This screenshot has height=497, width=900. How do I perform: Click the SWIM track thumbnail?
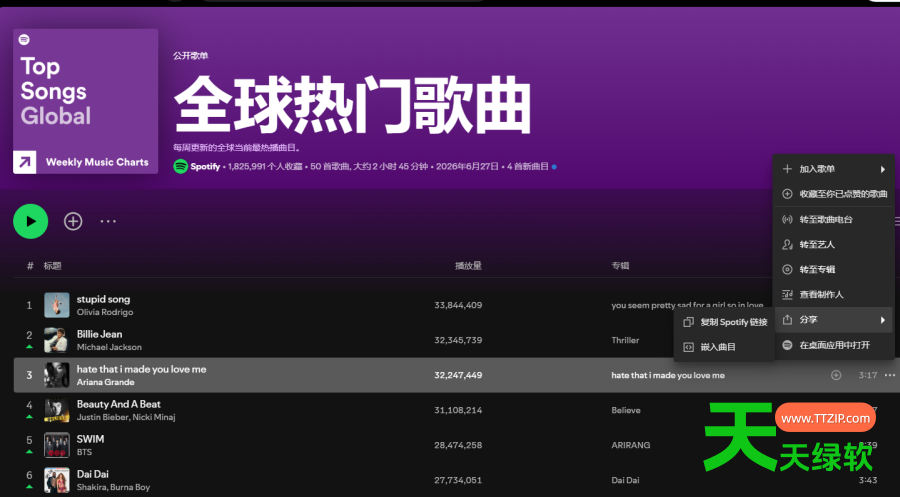tap(57, 445)
